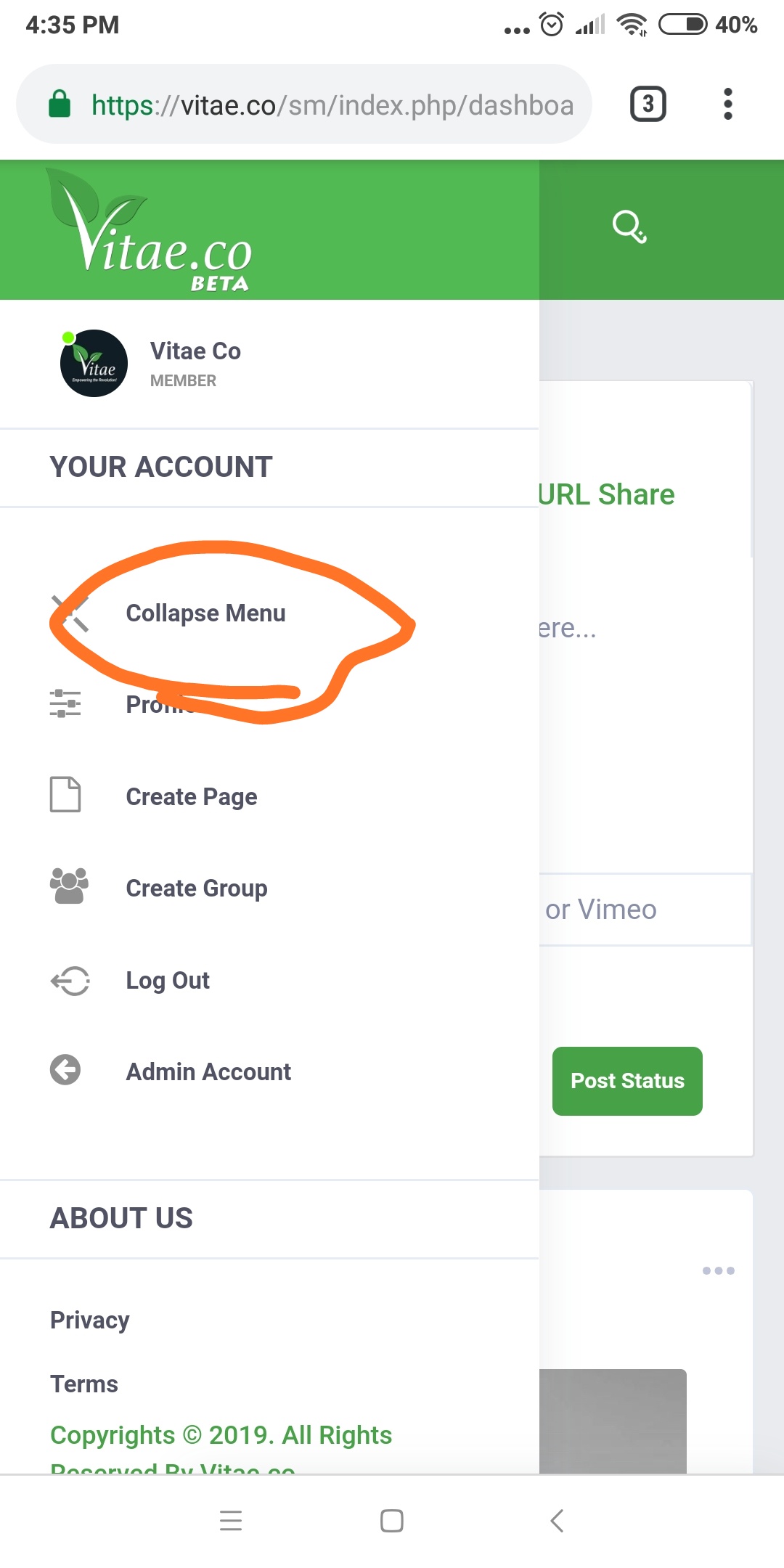Tap the search magnifier icon
This screenshot has height=1568, width=784.
pyautogui.click(x=629, y=226)
